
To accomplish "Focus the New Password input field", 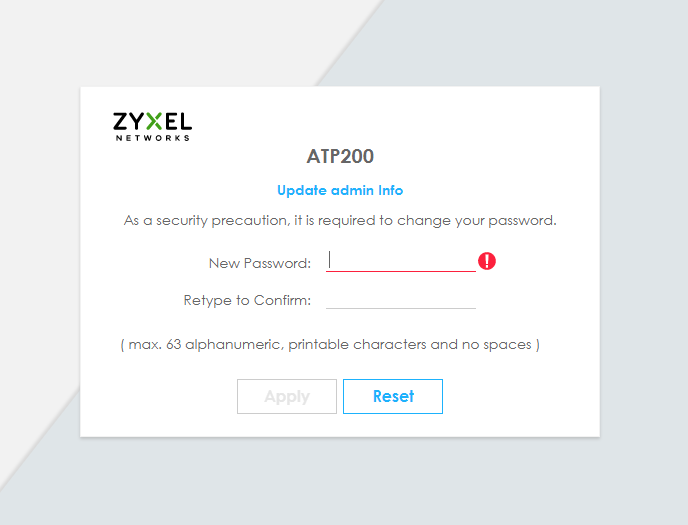I will point(401,261).
